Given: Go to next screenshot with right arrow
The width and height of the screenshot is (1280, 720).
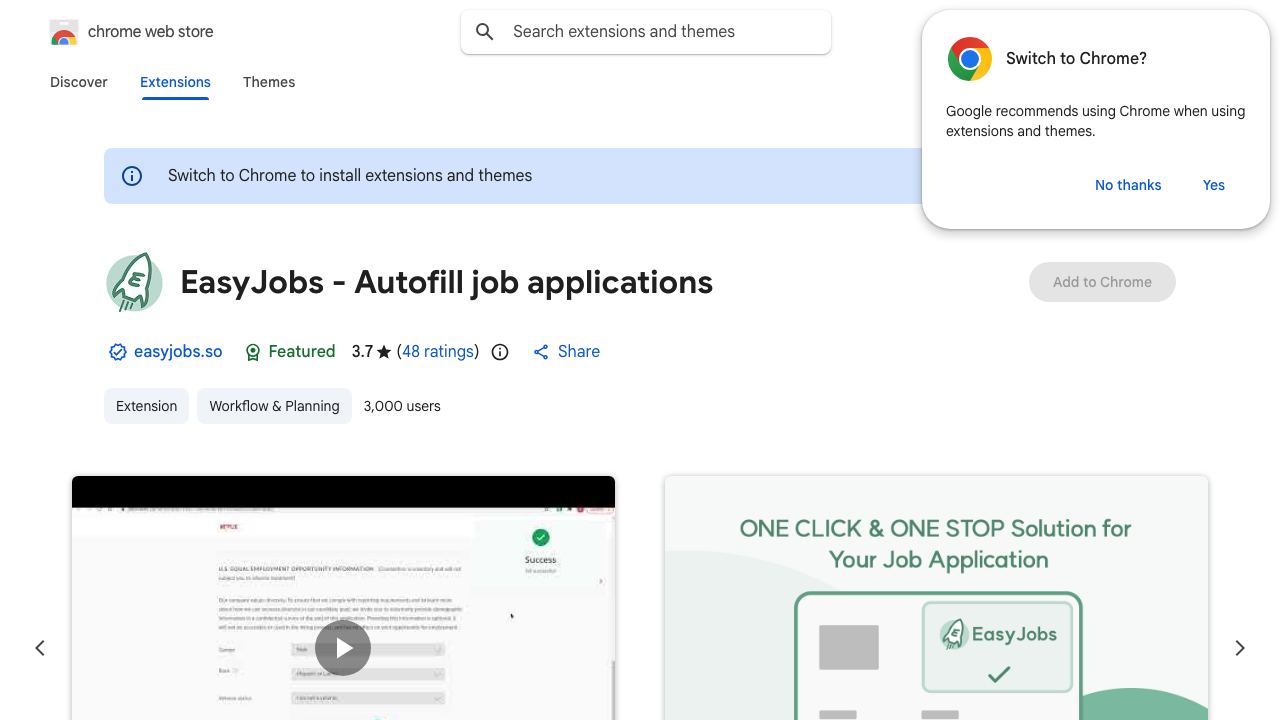Looking at the screenshot, I should tap(1240, 648).
